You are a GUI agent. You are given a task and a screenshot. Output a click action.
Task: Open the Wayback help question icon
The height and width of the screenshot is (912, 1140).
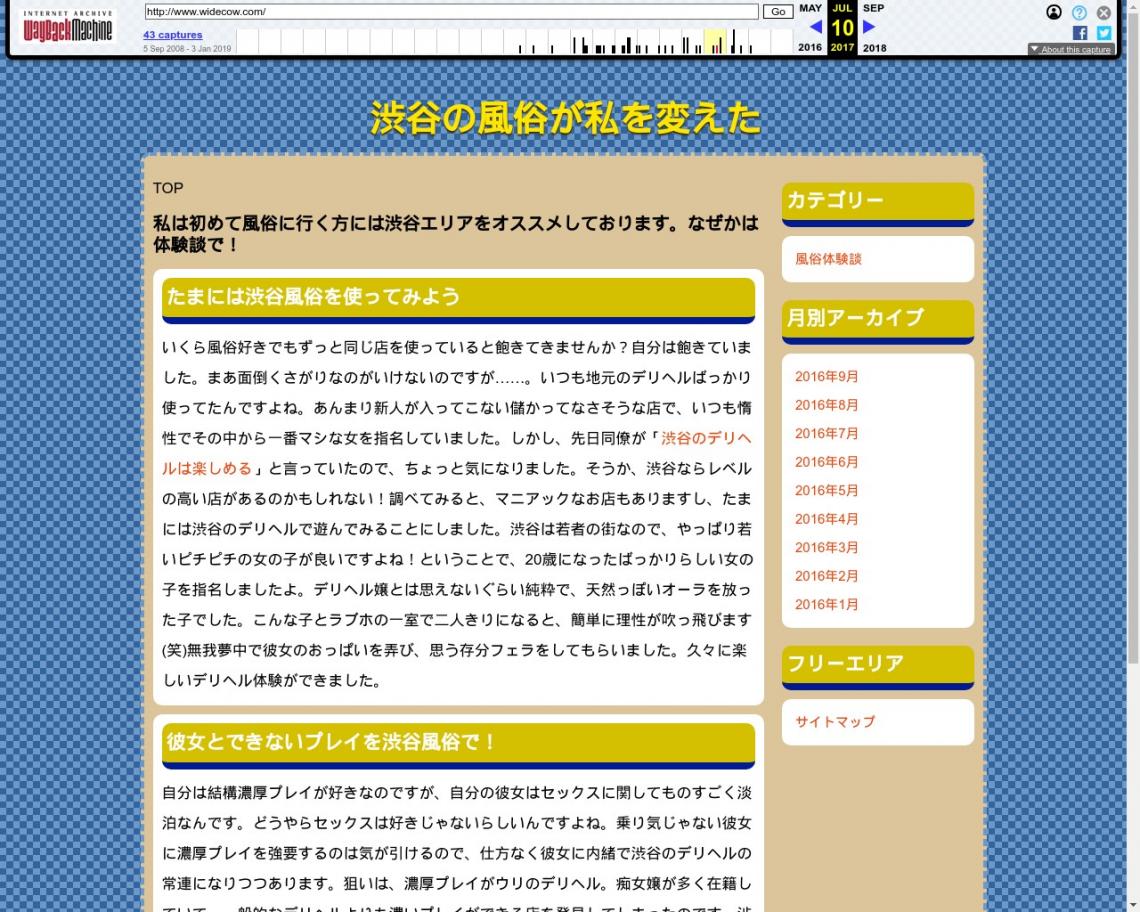coord(1079,12)
